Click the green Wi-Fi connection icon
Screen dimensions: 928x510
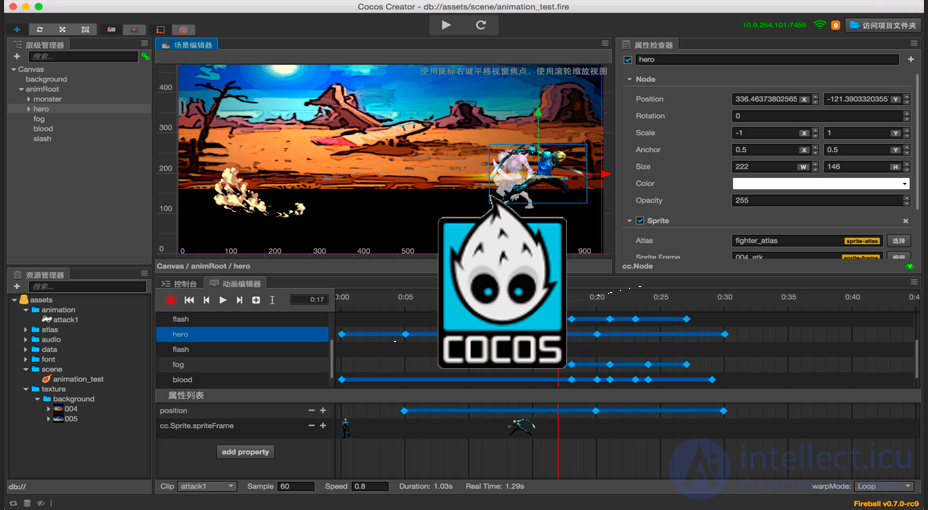[x=820, y=25]
